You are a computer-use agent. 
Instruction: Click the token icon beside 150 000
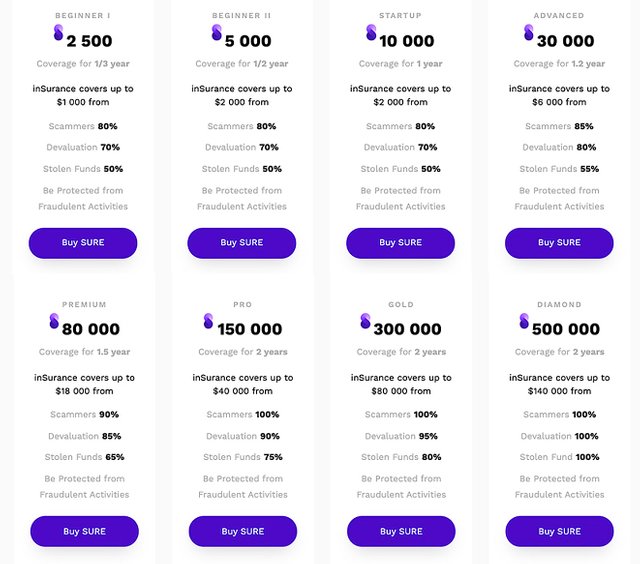coord(209,321)
